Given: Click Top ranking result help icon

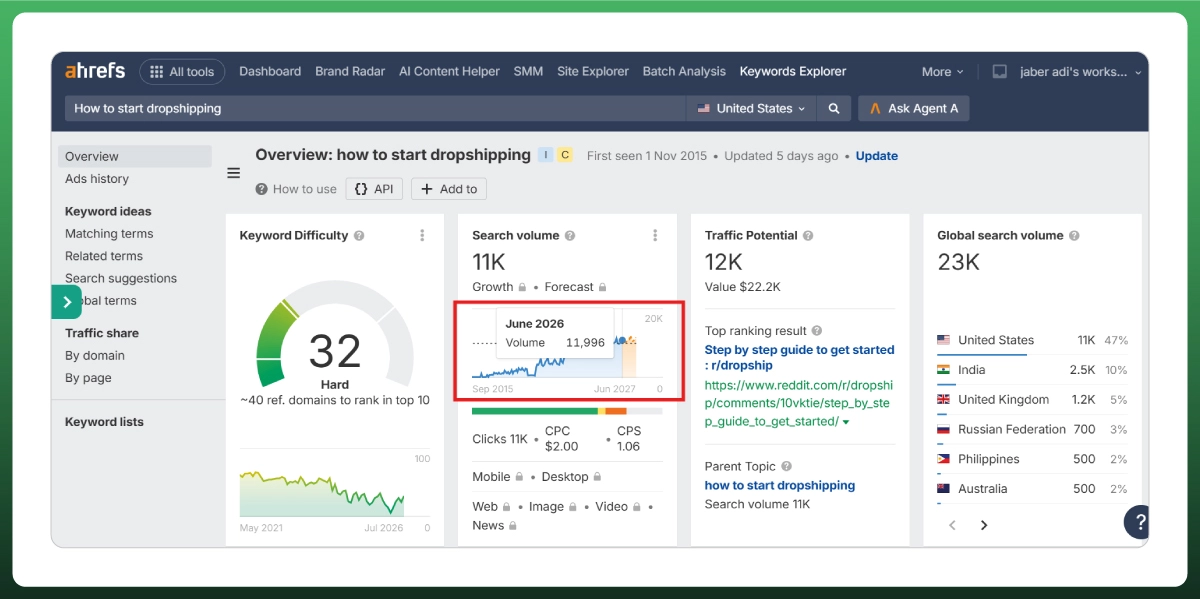Looking at the screenshot, I should pos(817,331).
